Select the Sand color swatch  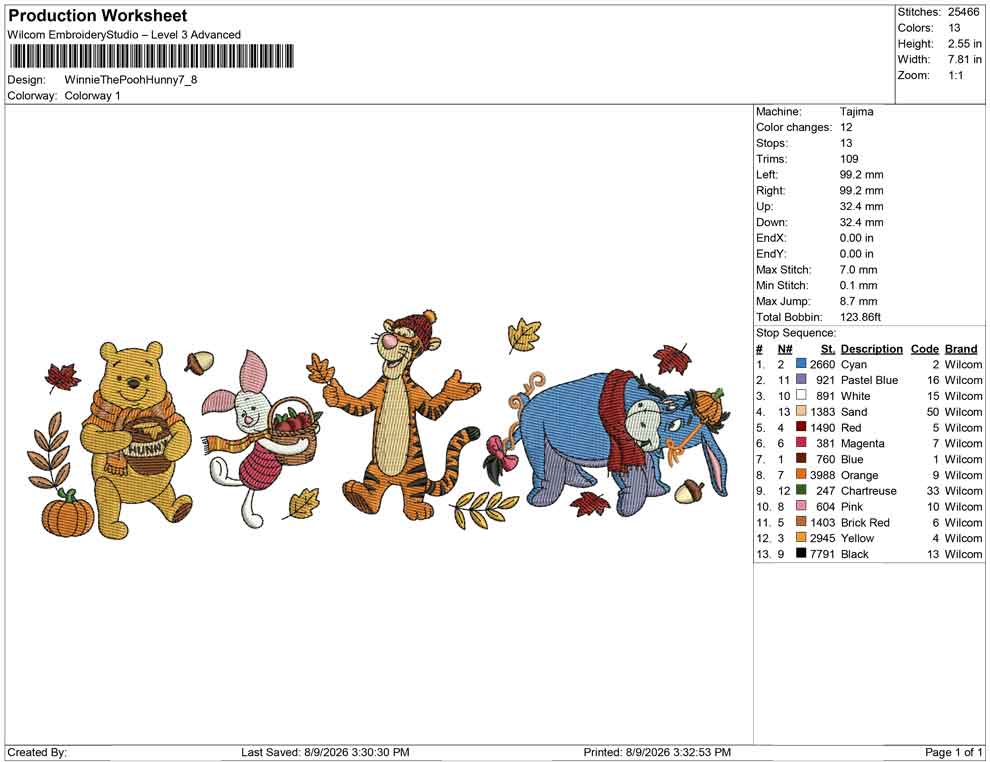tap(801, 411)
